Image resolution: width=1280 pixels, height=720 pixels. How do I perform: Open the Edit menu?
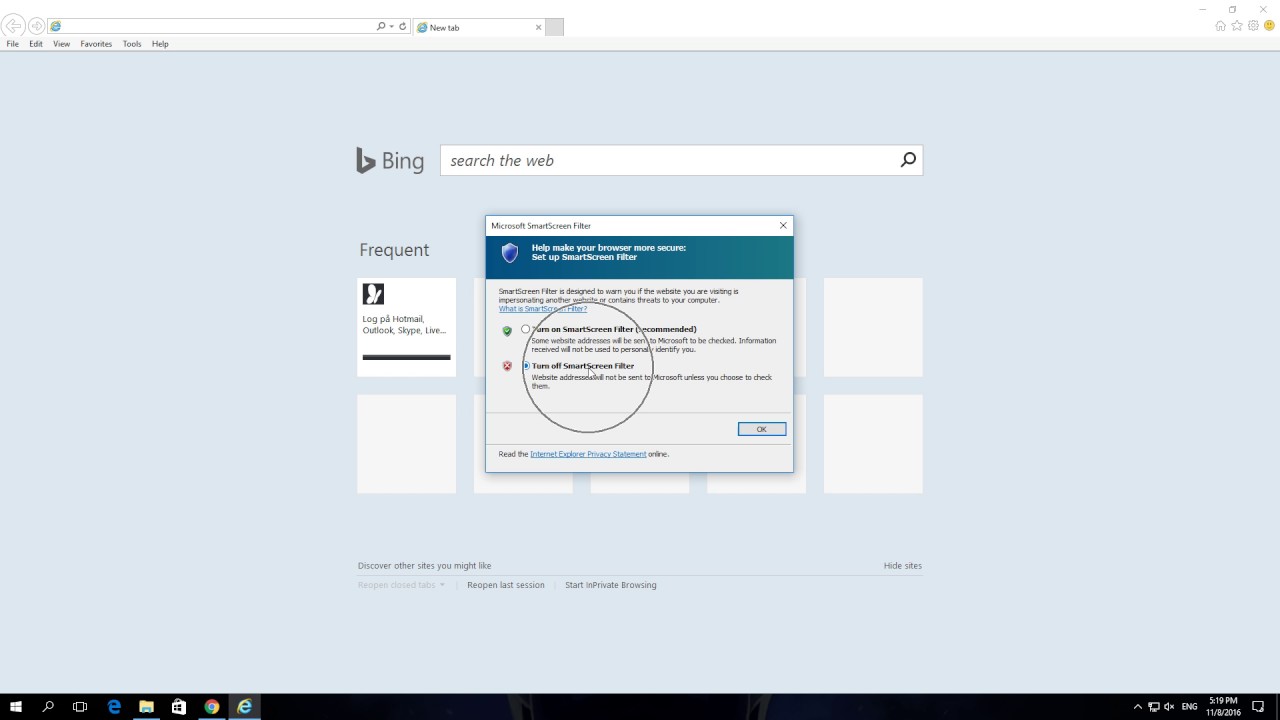pos(36,44)
